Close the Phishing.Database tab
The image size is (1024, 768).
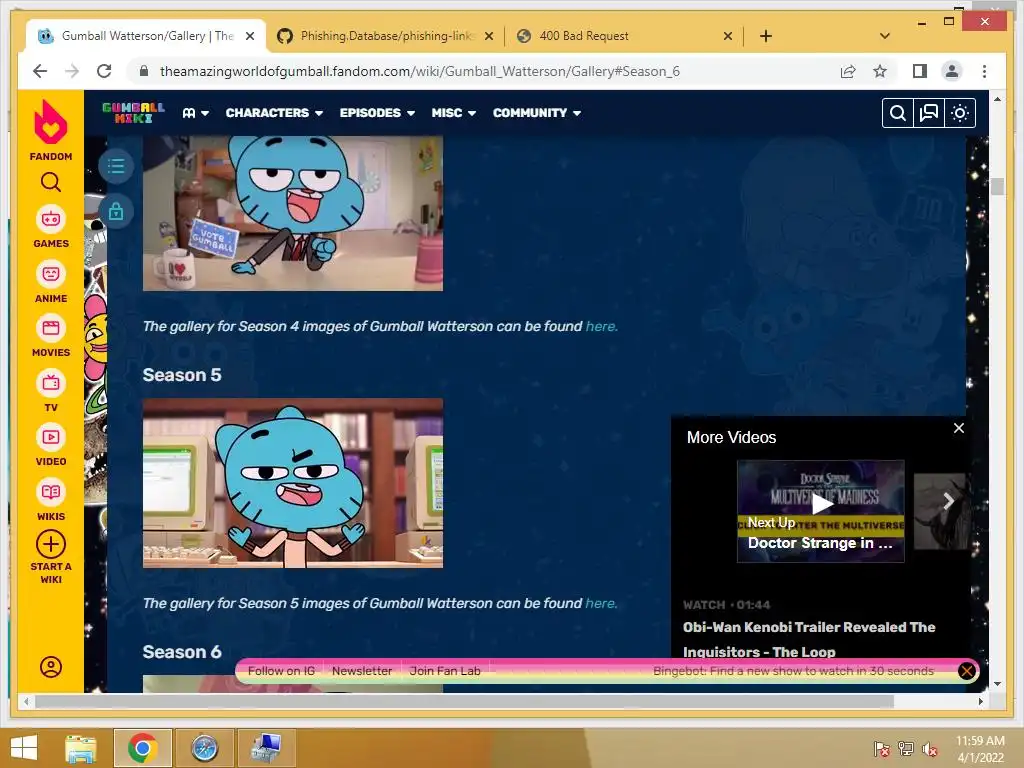tap(488, 37)
